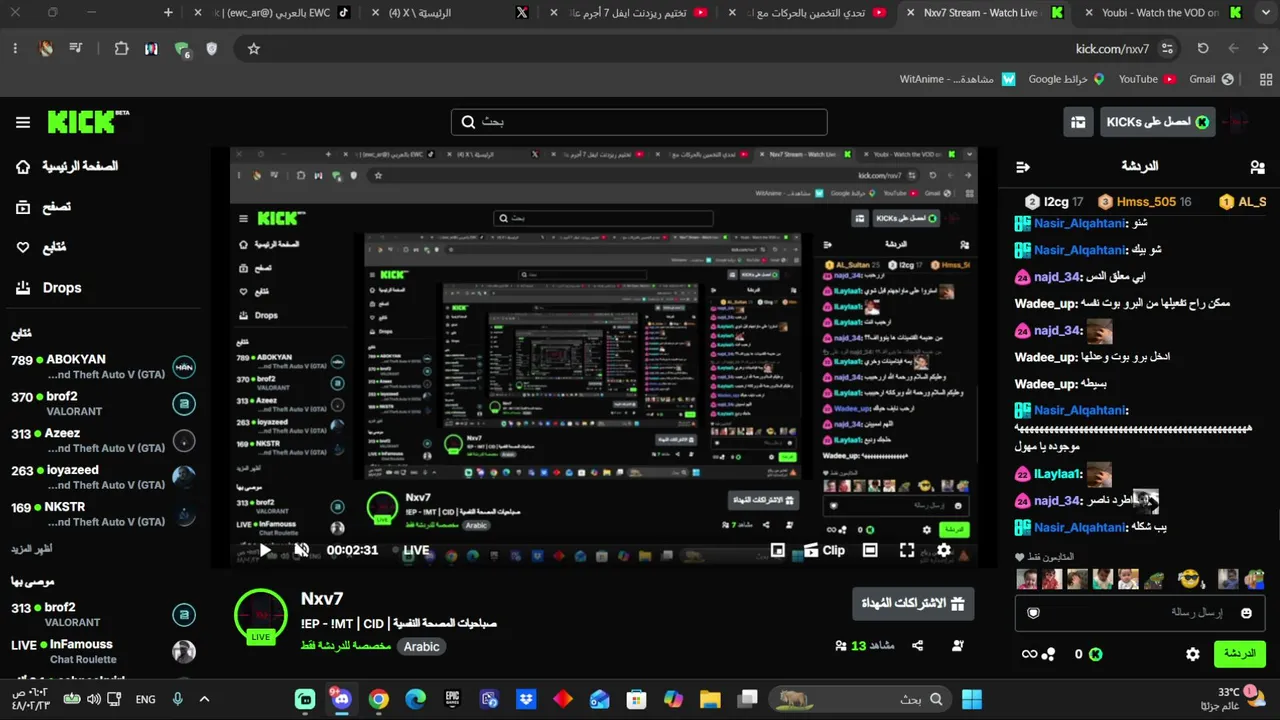This screenshot has height=720, width=1280.
Task: Open خرائط Google maps bookmark
Action: (x=1066, y=79)
